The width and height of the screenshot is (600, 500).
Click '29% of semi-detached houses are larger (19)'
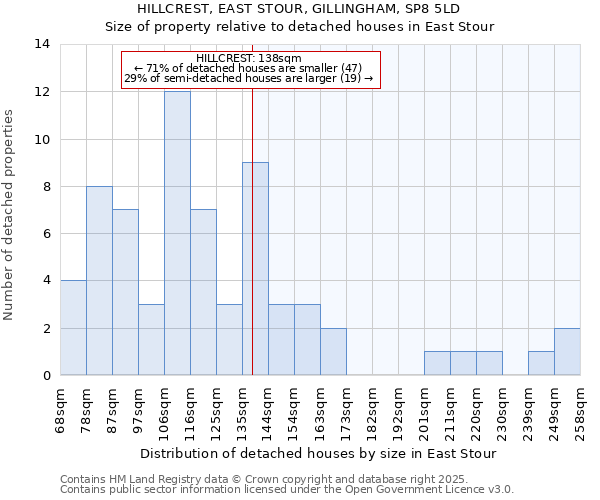pos(243,78)
